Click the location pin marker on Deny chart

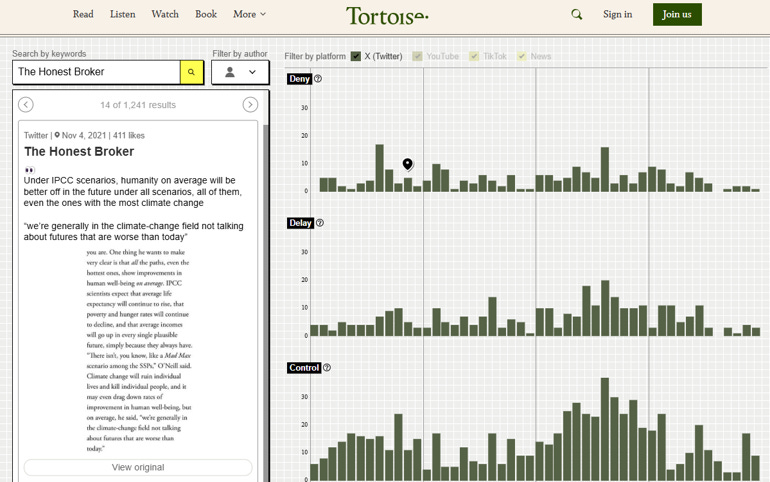(x=408, y=164)
